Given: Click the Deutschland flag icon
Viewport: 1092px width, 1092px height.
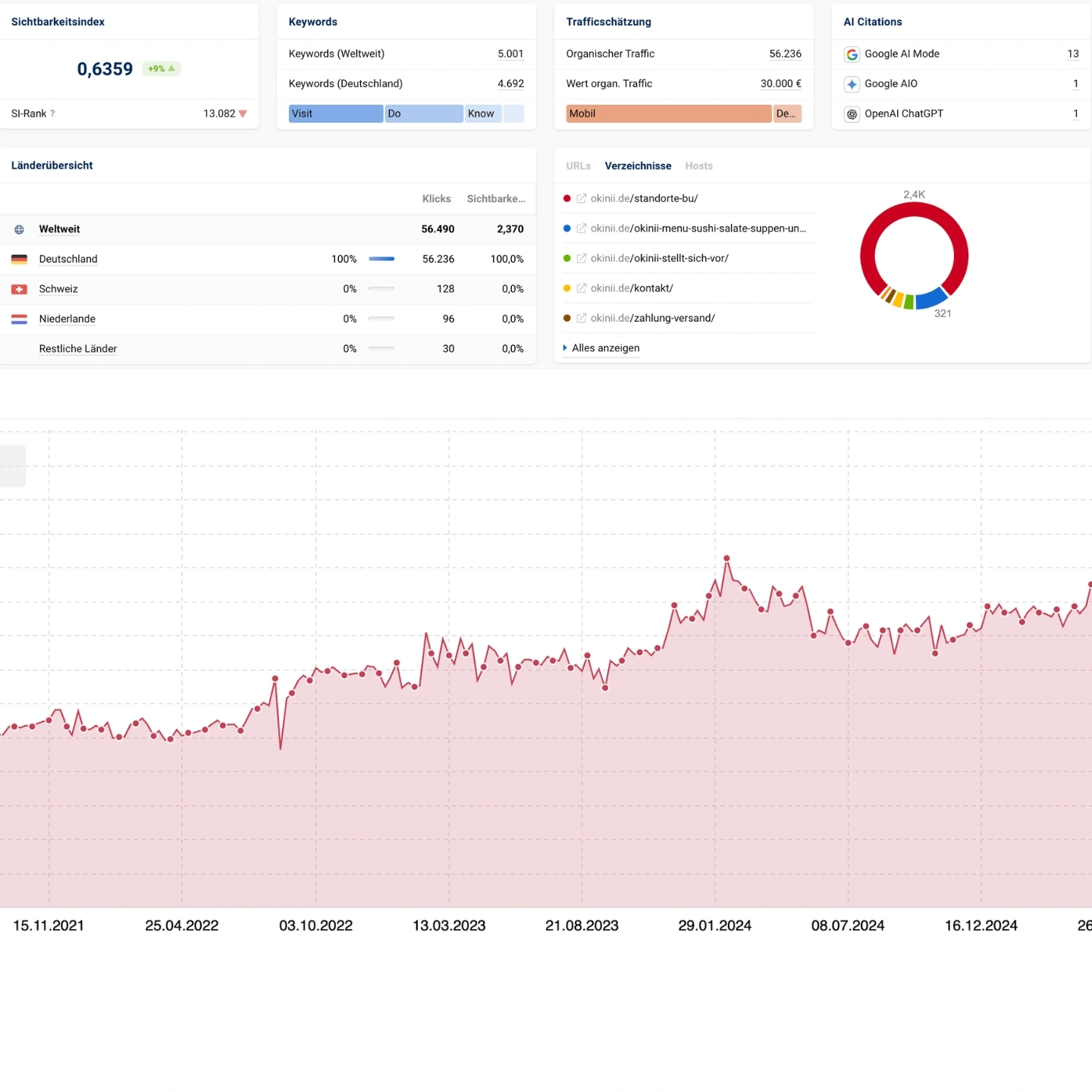Looking at the screenshot, I should 20,259.
